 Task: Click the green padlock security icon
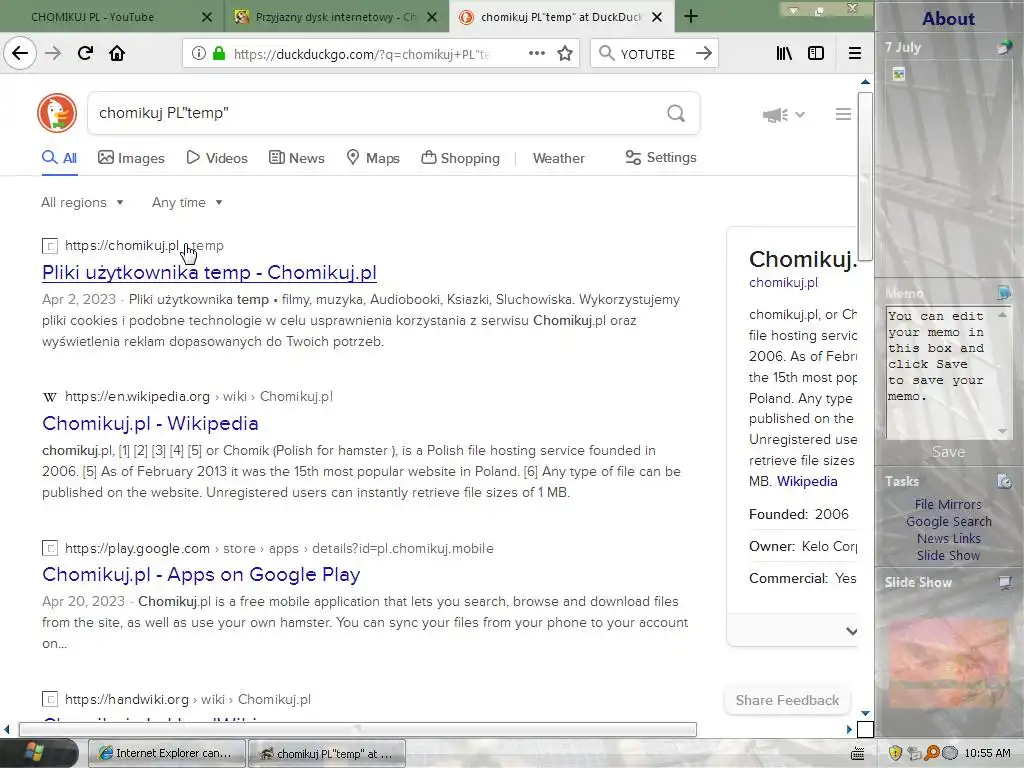point(219,54)
